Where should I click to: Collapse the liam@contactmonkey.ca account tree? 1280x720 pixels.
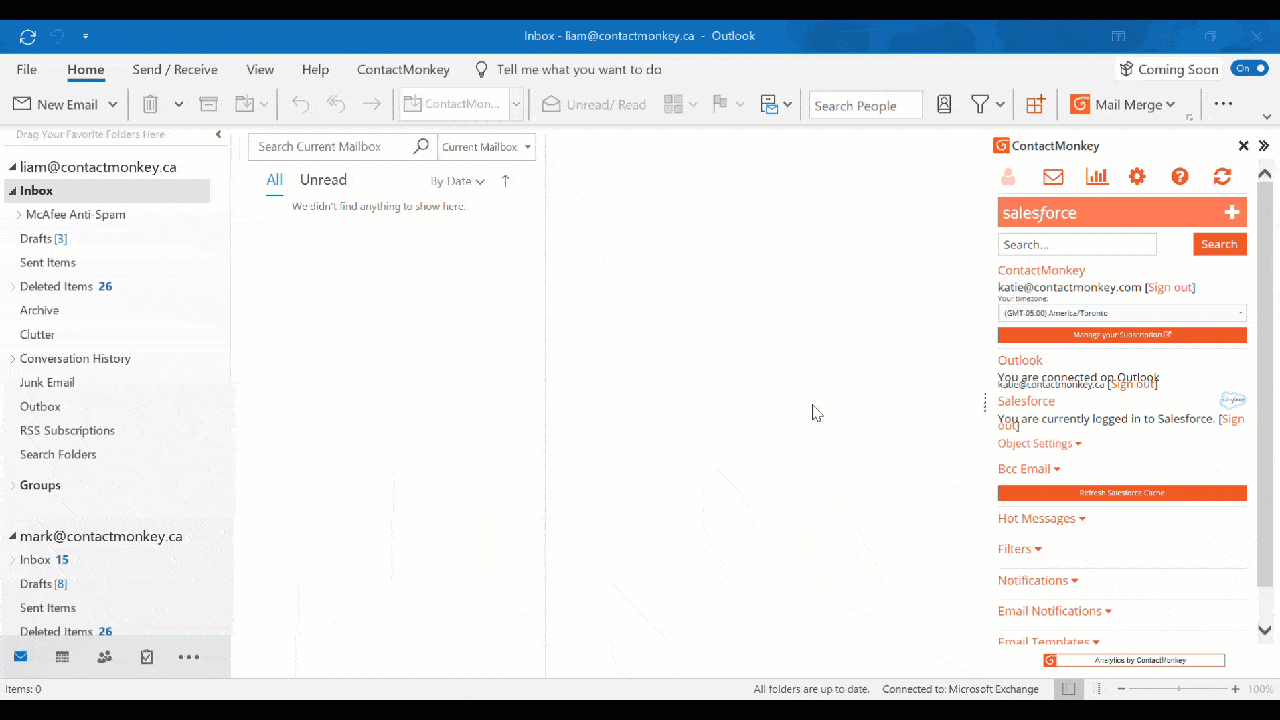click(x=13, y=168)
